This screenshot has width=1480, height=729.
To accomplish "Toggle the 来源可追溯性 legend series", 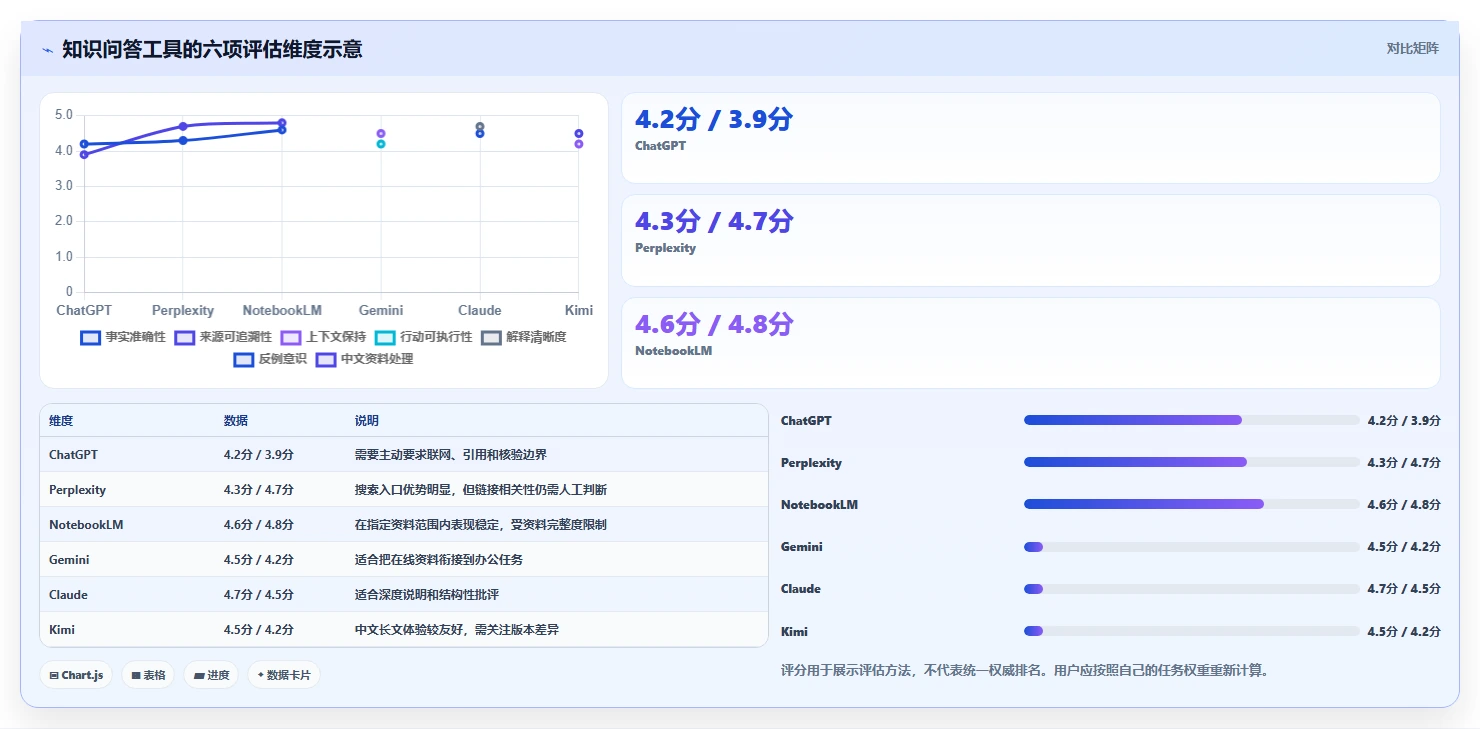I will click(x=223, y=337).
